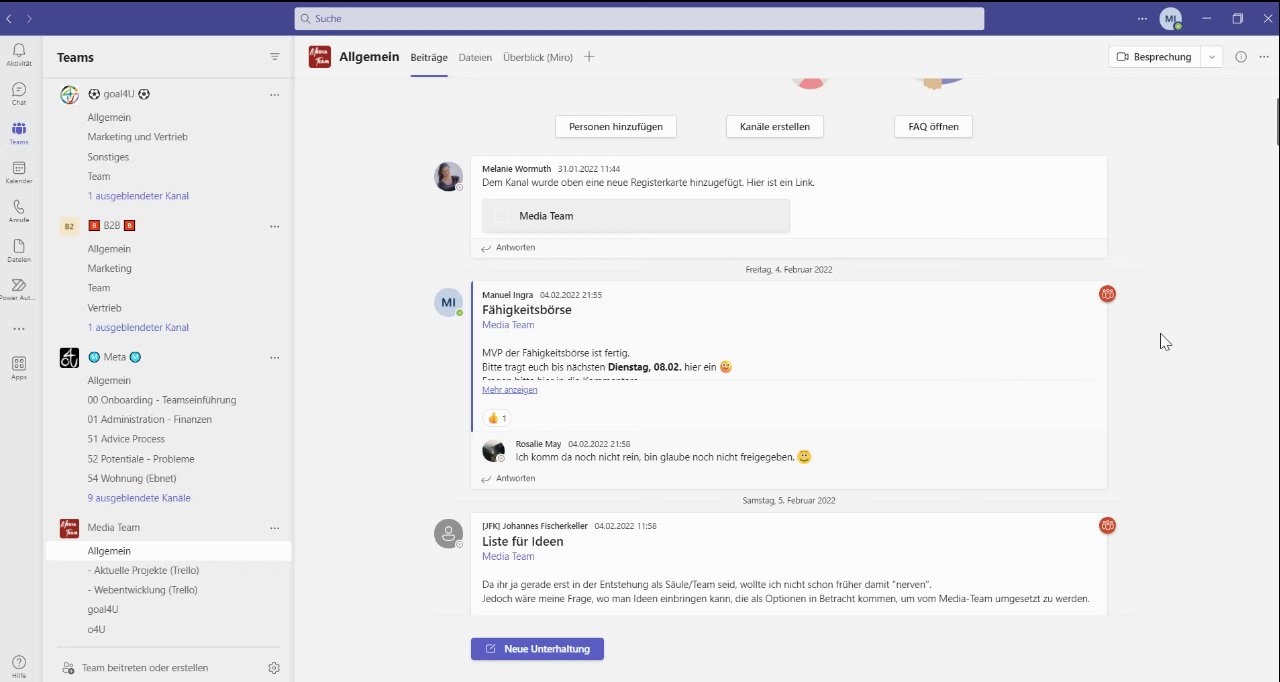Open more options for goal4U team

click(275, 95)
